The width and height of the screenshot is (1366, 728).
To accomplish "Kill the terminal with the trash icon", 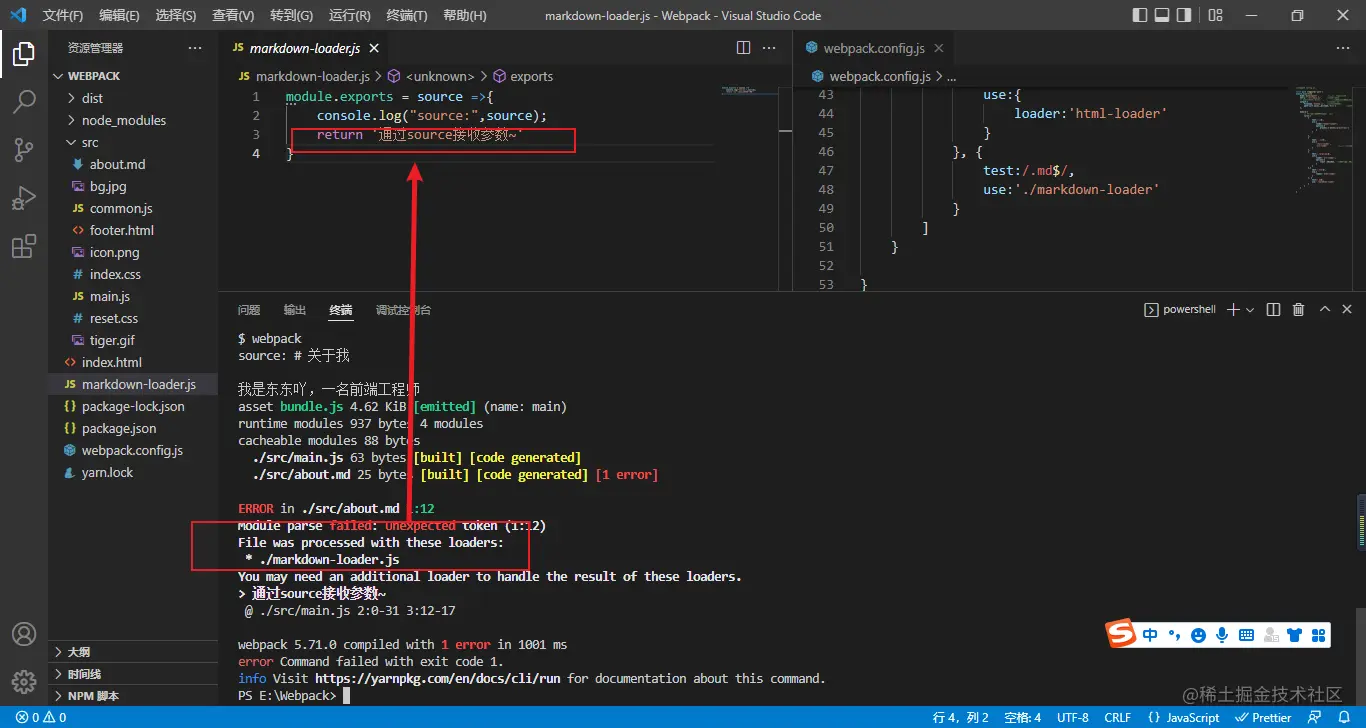I will point(1299,310).
